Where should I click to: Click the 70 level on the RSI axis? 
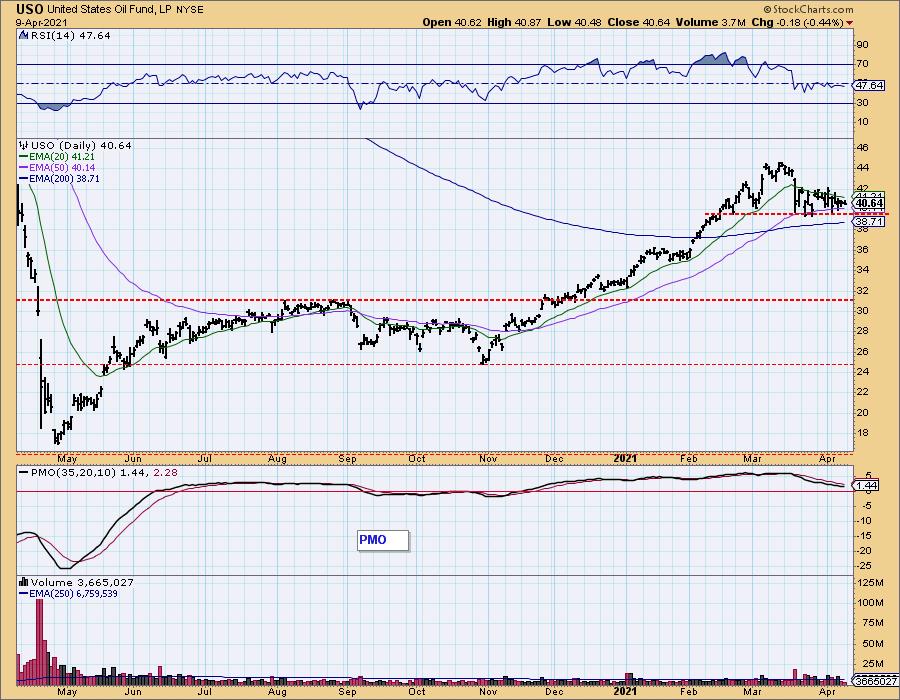coord(862,64)
